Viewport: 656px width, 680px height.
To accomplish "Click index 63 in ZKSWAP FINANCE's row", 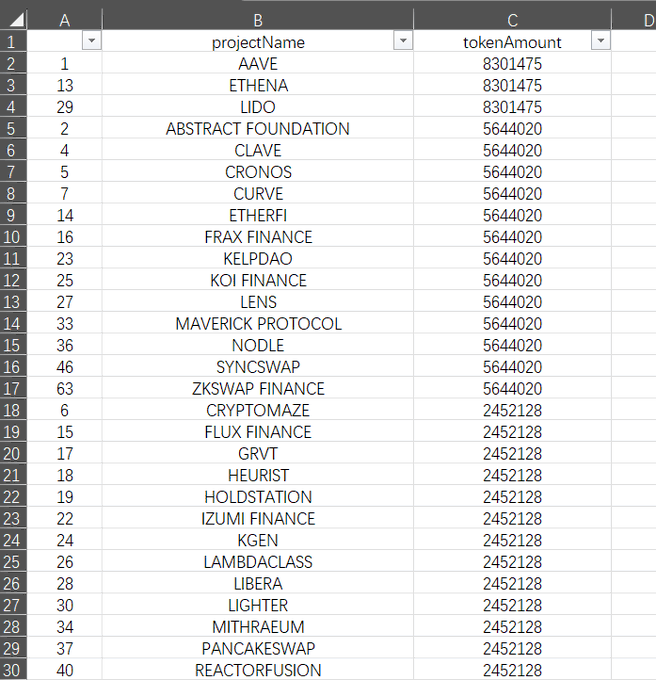I will pyautogui.click(x=65, y=389).
